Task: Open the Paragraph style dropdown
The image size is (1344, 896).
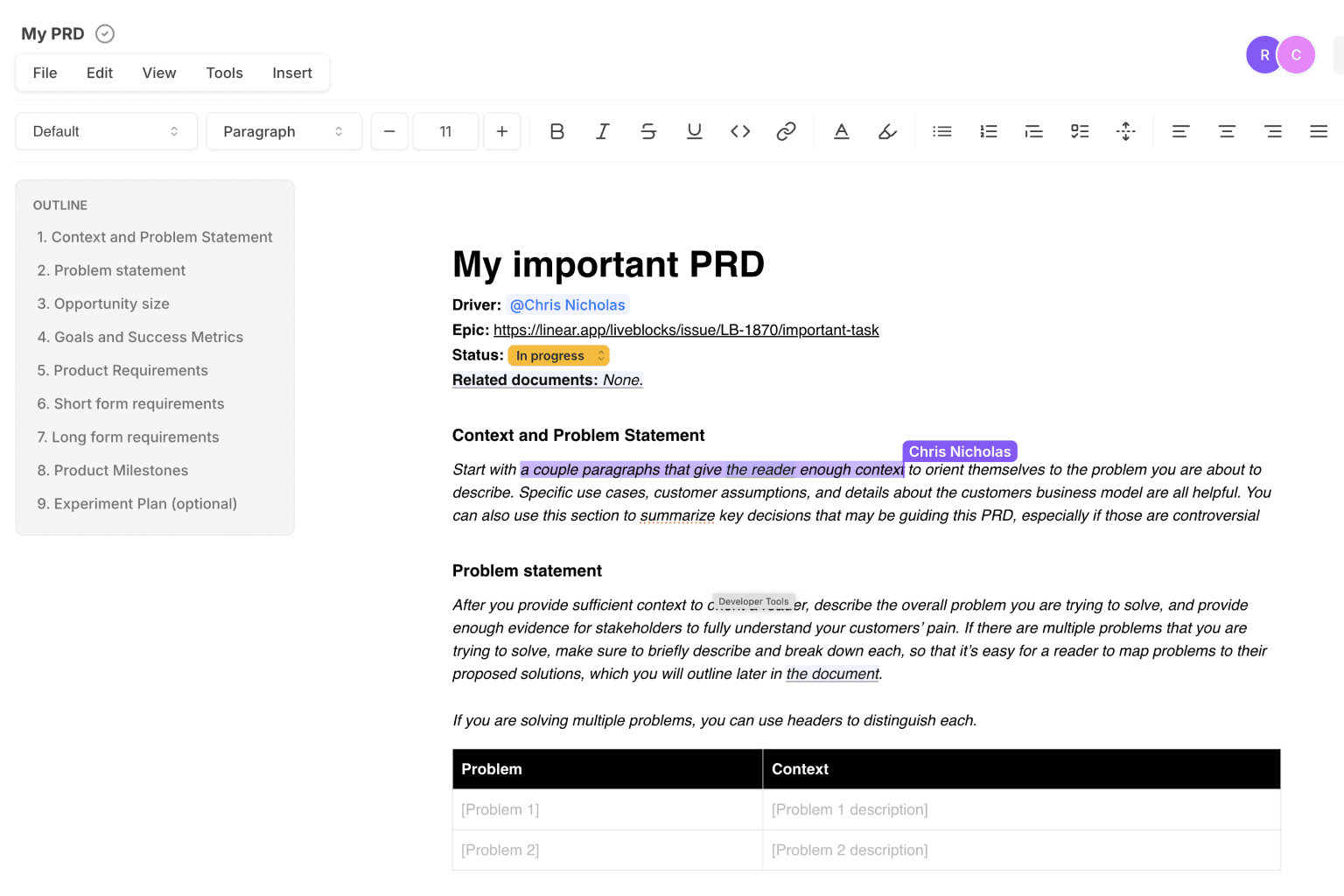Action: (283, 131)
